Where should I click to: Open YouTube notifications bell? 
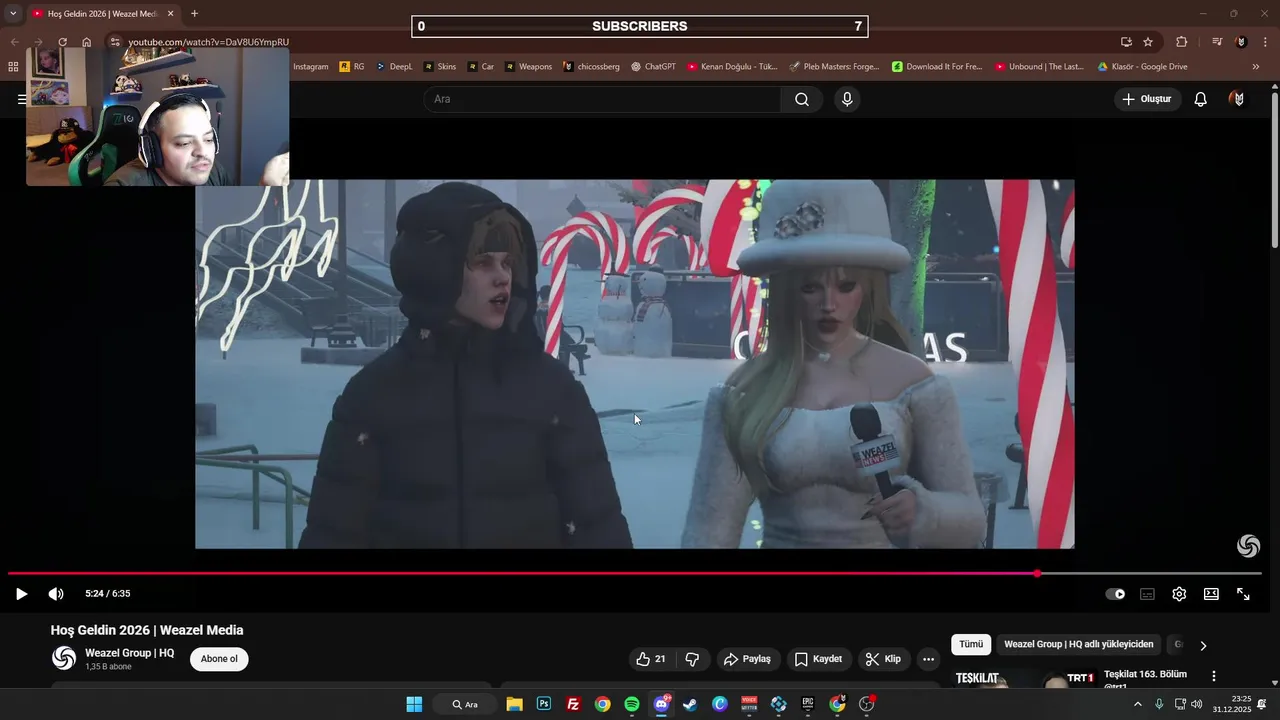(1201, 99)
